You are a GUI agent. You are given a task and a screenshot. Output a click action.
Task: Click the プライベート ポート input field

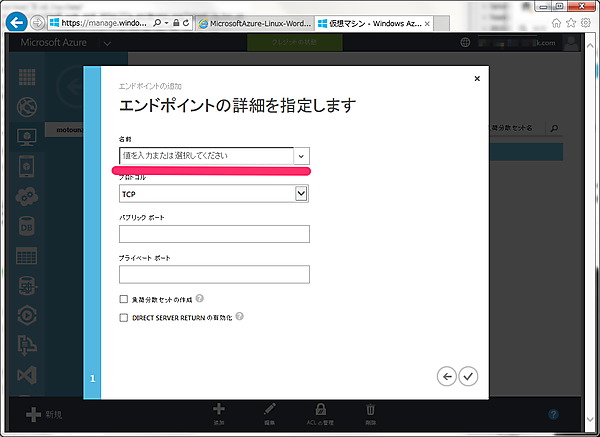[x=214, y=274]
